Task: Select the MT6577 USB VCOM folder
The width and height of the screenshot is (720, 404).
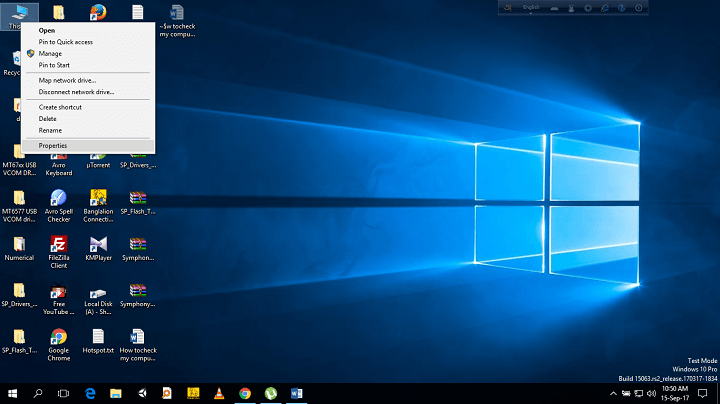Action: [19, 206]
